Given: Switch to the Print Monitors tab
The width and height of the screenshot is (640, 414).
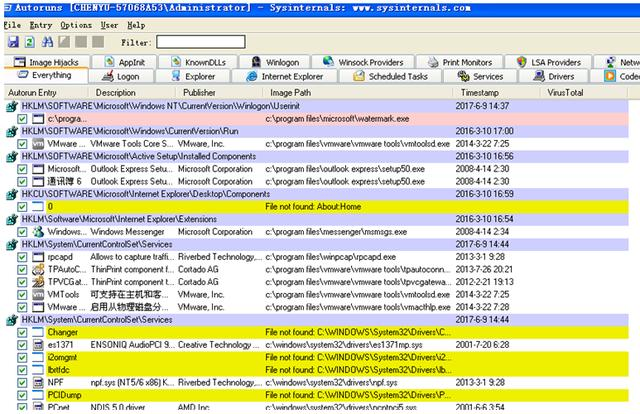Looking at the screenshot, I should click(x=459, y=62).
